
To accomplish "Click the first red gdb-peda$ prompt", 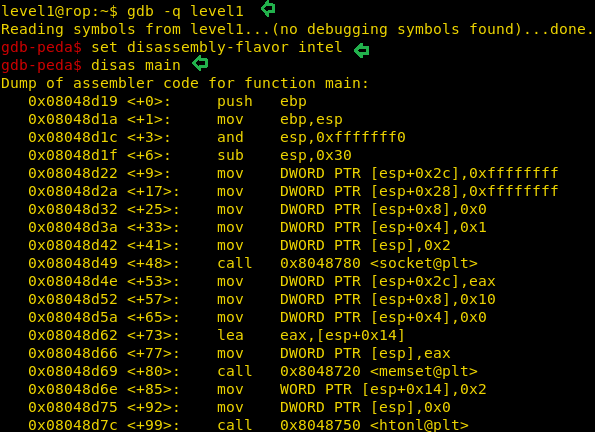I will (x=41, y=47).
